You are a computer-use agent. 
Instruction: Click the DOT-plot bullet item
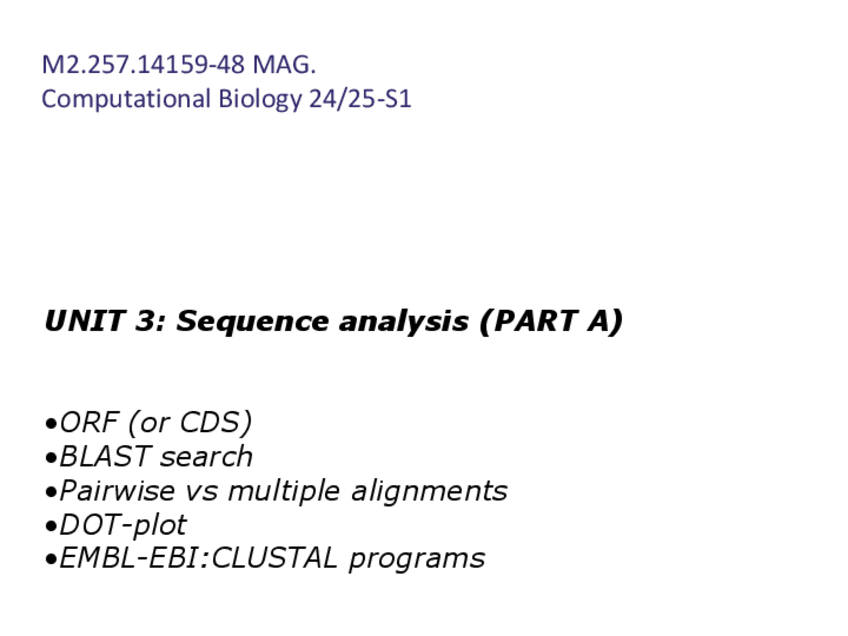pyautogui.click(x=123, y=525)
